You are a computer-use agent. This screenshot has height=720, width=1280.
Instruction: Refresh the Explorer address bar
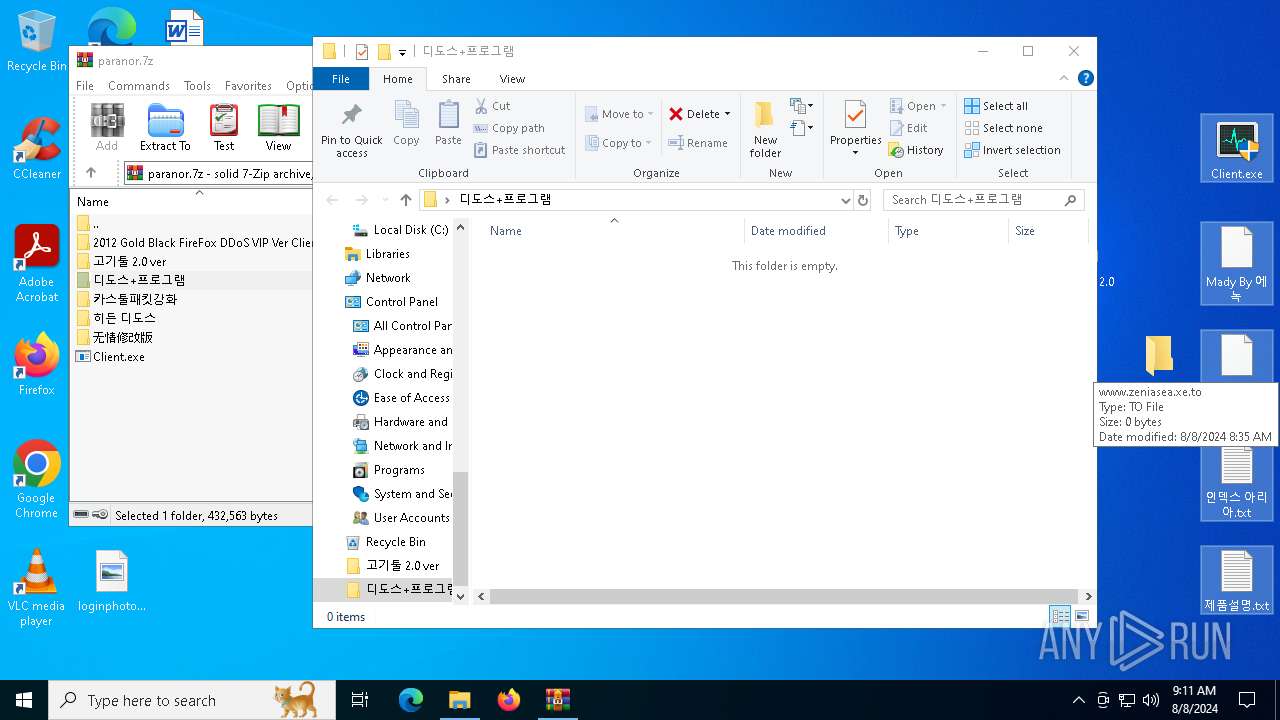863,200
